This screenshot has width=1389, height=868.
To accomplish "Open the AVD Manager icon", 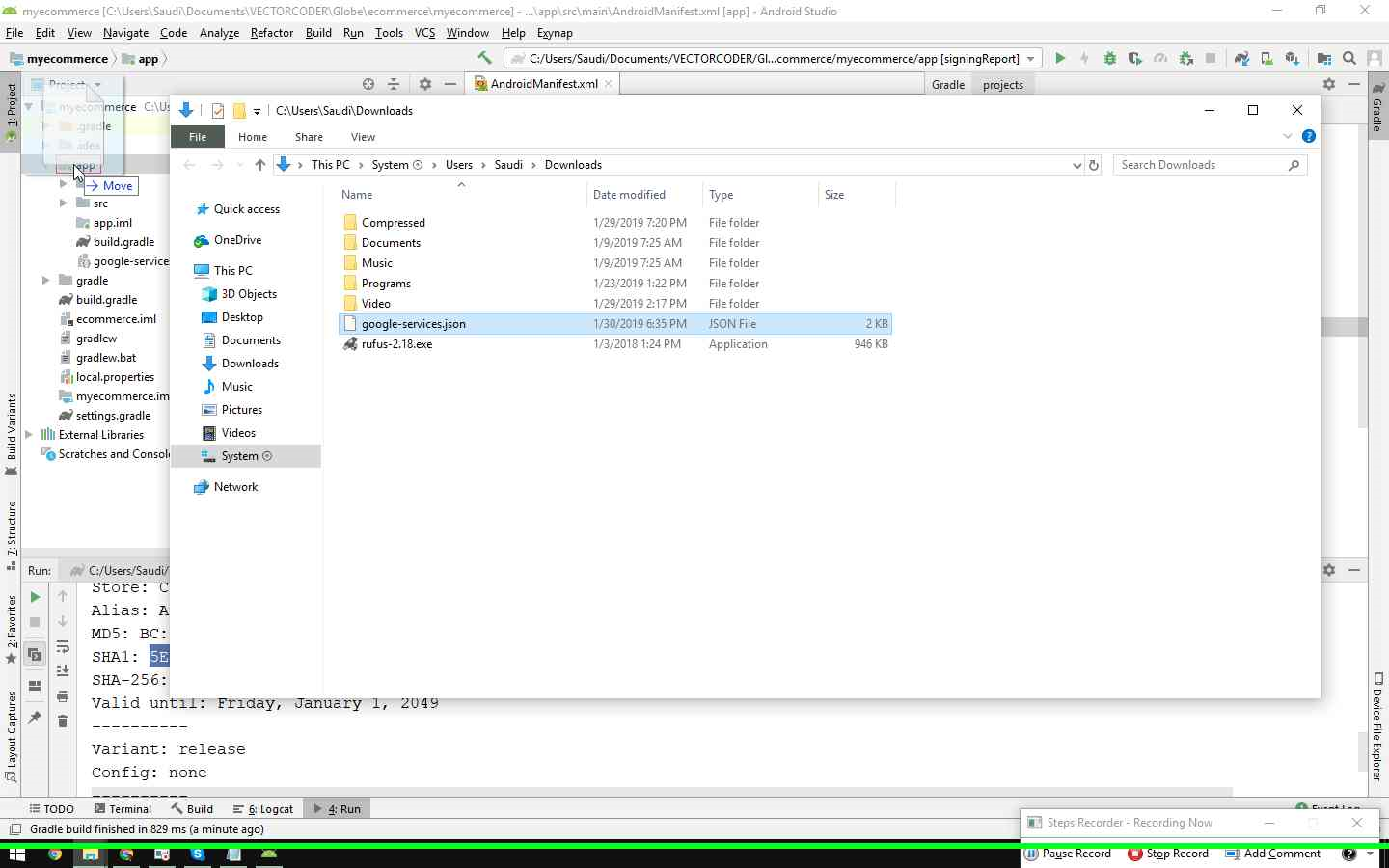I will [1266, 58].
